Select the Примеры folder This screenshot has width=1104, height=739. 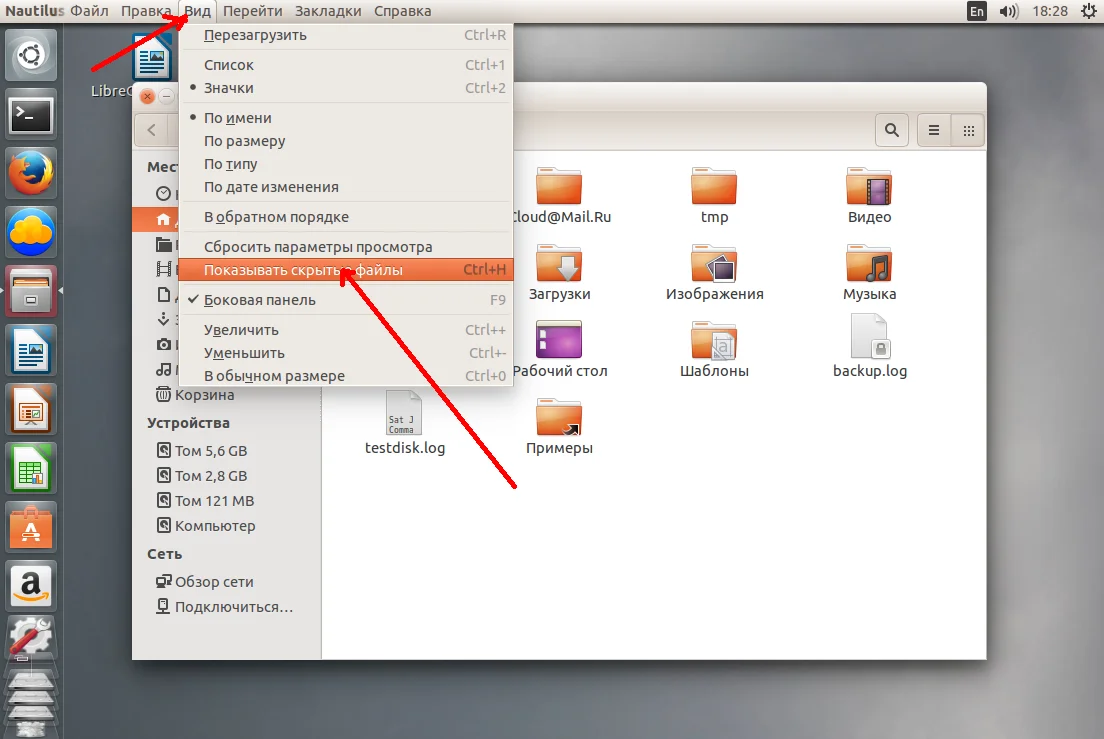click(559, 427)
